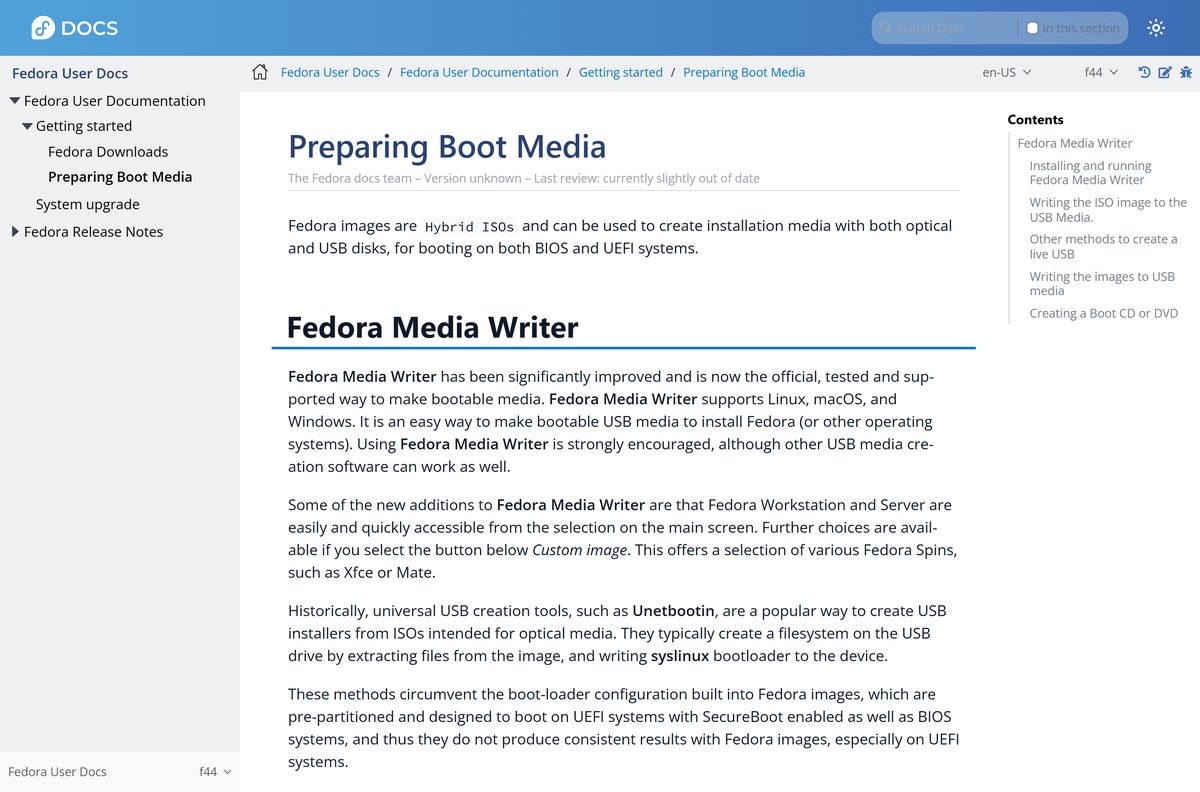Viewport: 1200px width, 792px height.
Task: Open the en-US language dropdown
Action: (x=1007, y=72)
